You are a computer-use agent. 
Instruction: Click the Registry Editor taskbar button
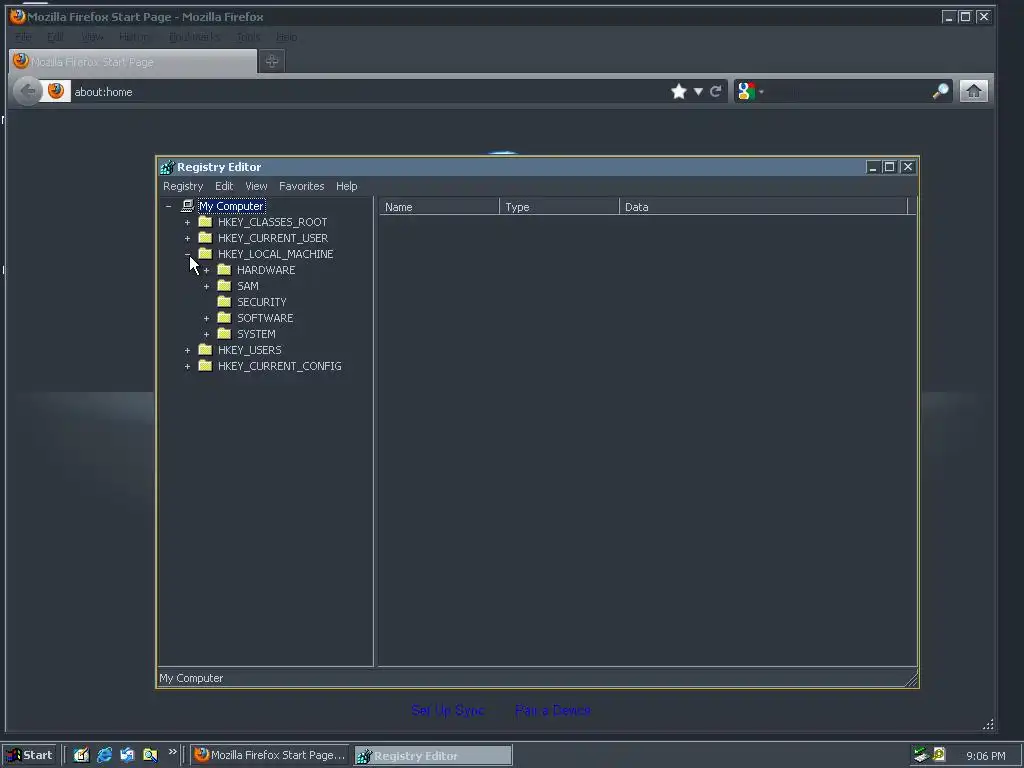pos(433,756)
